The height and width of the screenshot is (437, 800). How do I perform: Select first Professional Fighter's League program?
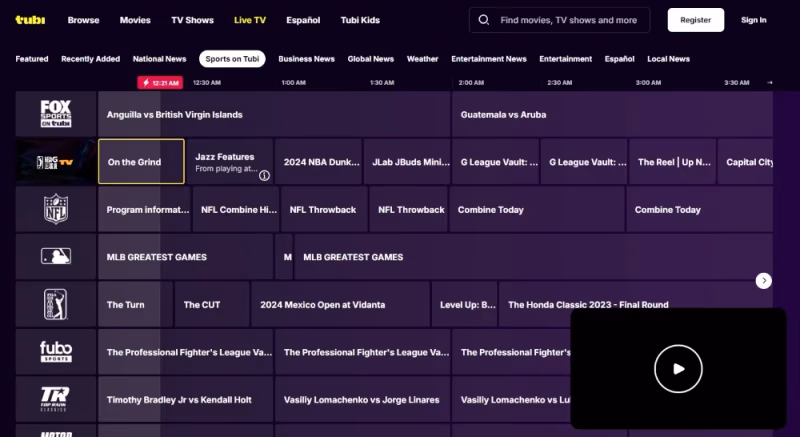[x=185, y=352]
